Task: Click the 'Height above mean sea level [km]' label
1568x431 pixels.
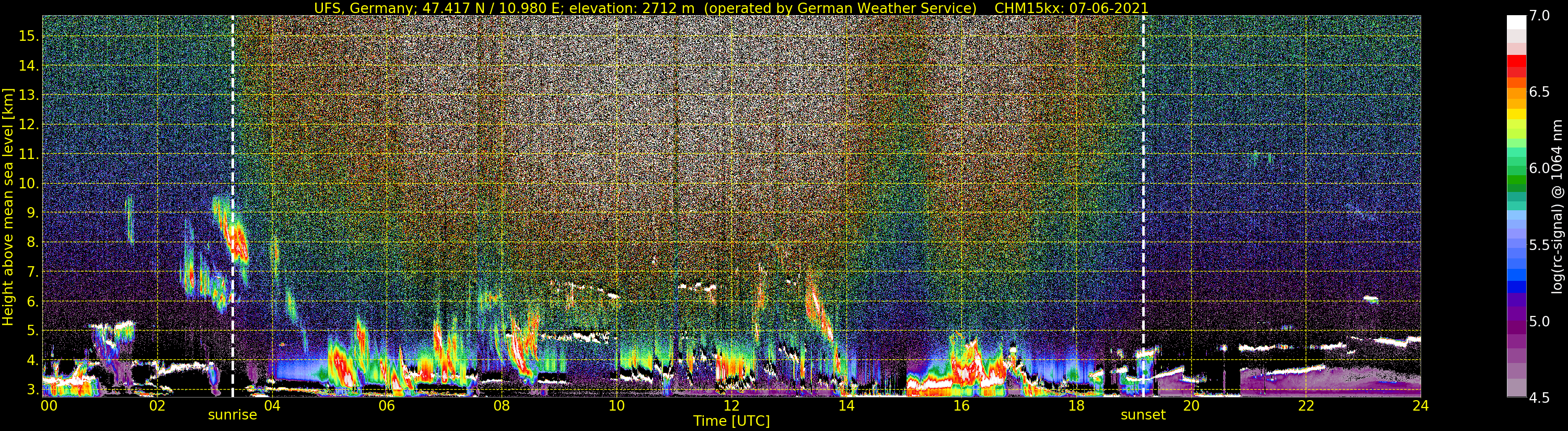Action: pyautogui.click(x=8, y=207)
